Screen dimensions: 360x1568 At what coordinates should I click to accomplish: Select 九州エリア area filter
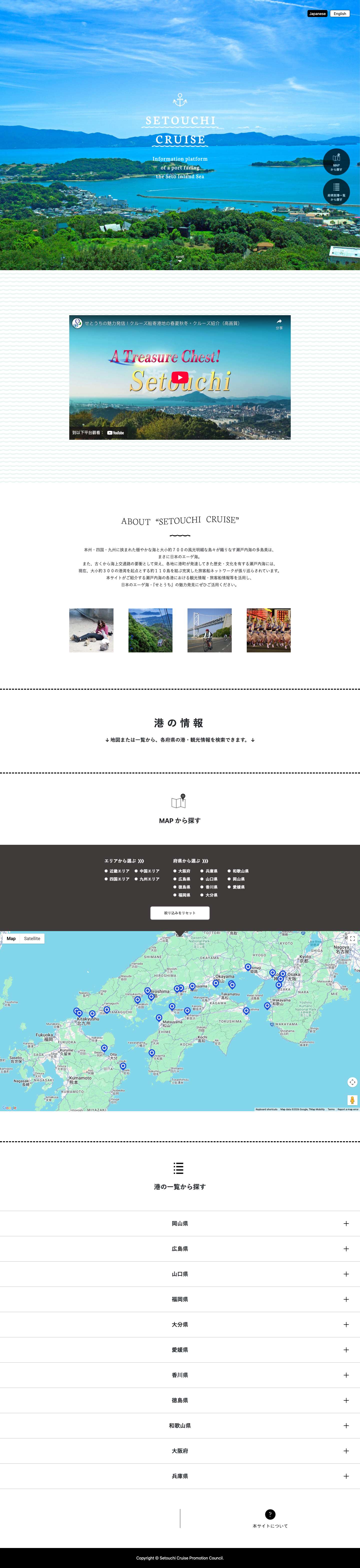point(147,879)
